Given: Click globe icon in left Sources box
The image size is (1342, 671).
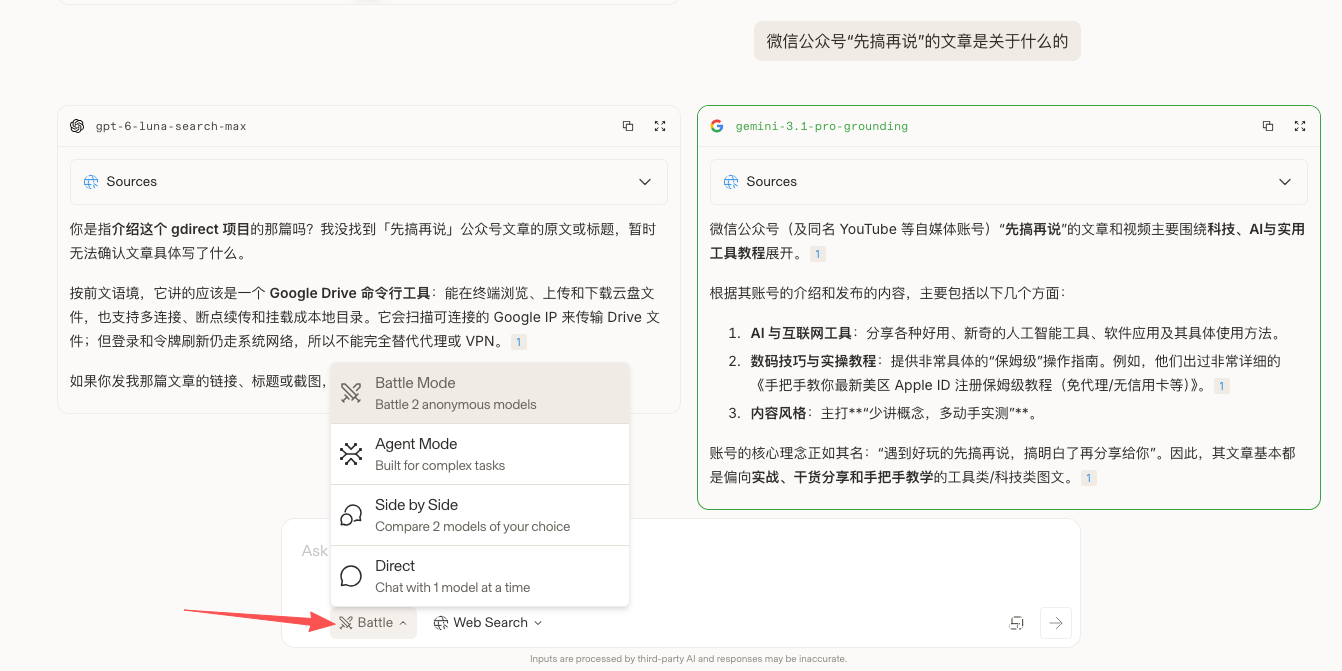Looking at the screenshot, I should tap(91, 182).
